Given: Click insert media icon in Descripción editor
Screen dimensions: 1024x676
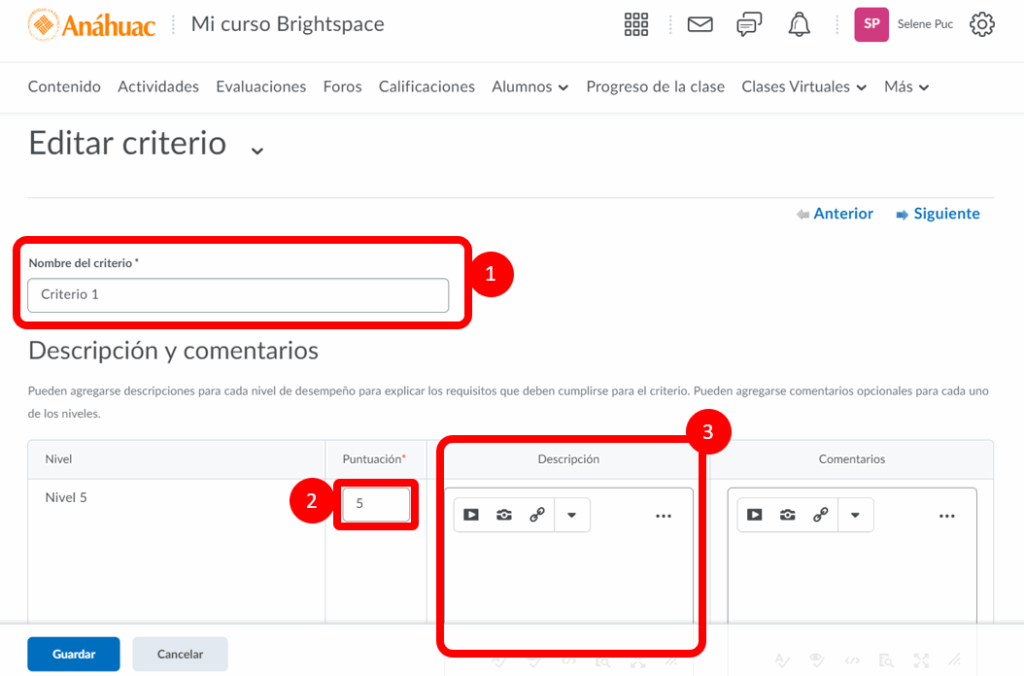Looking at the screenshot, I should tap(471, 515).
